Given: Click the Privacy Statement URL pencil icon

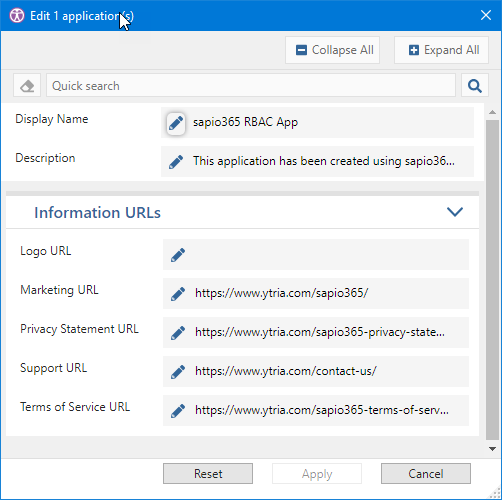Looking at the screenshot, I should click(x=178, y=333).
